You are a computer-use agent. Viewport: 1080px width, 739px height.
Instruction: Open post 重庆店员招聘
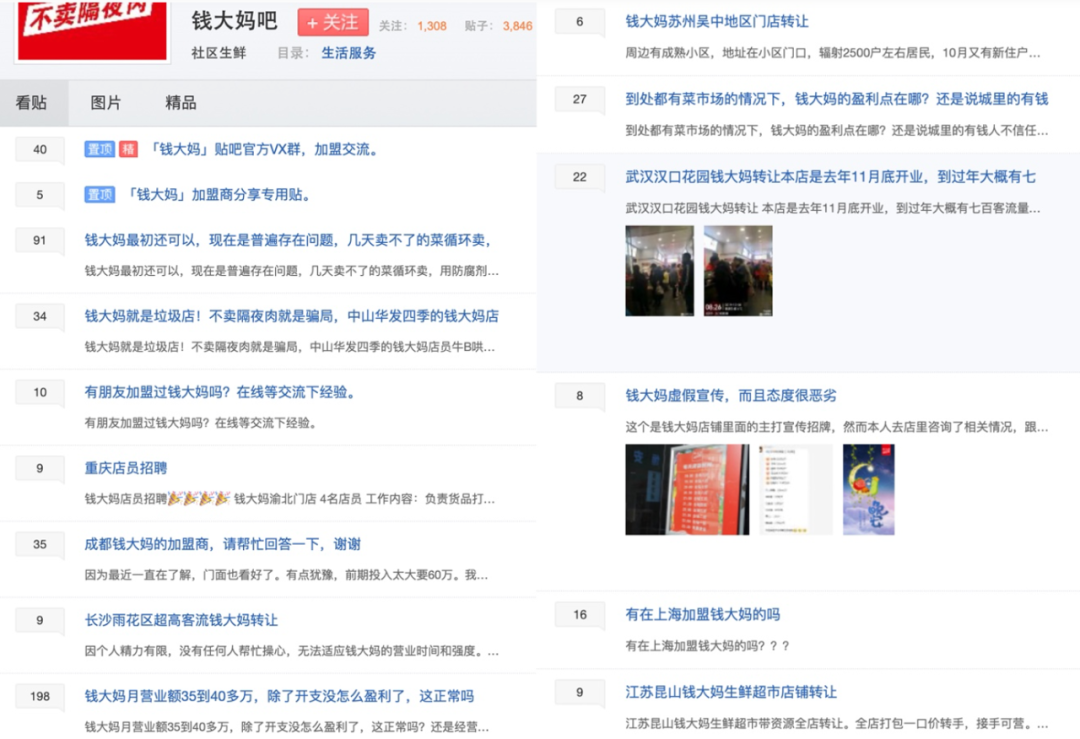pyautogui.click(x=125, y=468)
